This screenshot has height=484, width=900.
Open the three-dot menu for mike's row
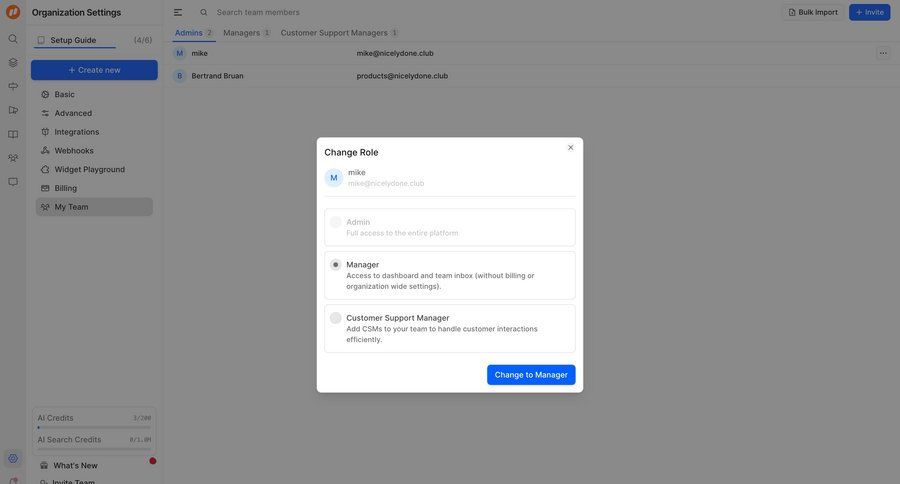(883, 53)
